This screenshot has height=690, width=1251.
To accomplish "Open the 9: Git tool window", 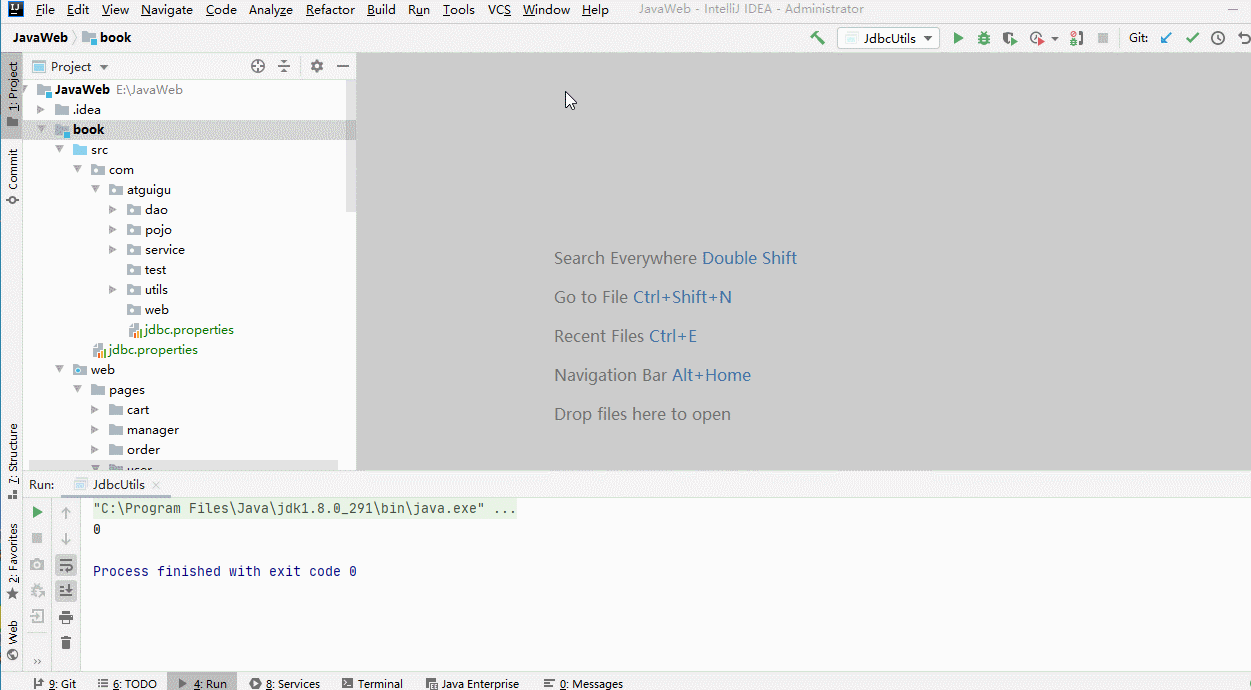I will (55, 683).
